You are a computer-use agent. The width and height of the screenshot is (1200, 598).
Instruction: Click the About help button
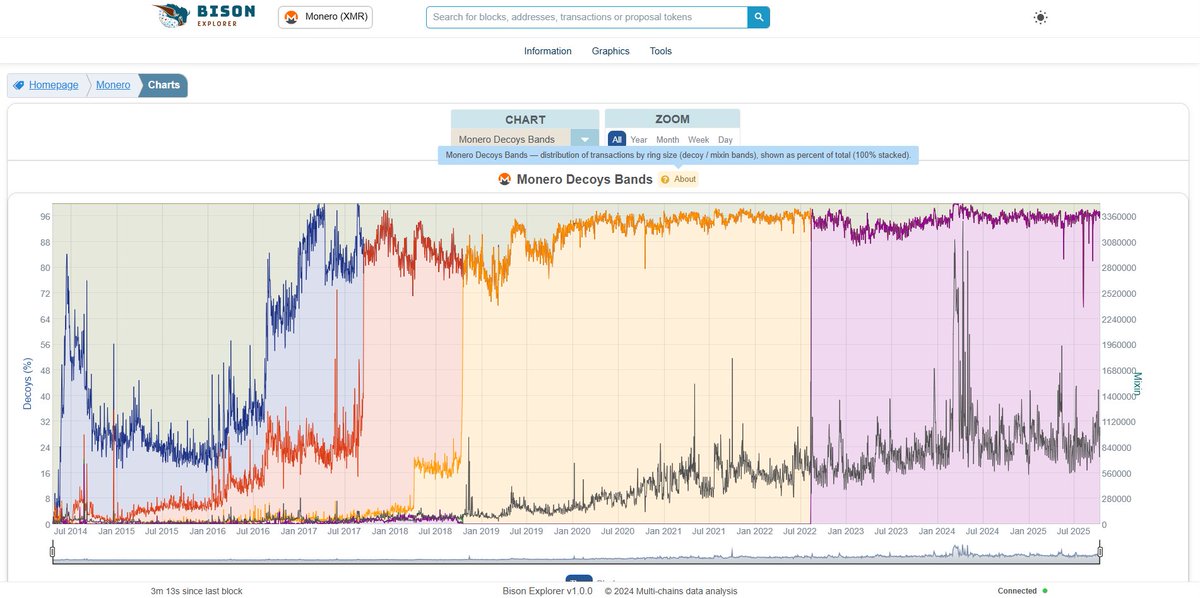point(679,179)
